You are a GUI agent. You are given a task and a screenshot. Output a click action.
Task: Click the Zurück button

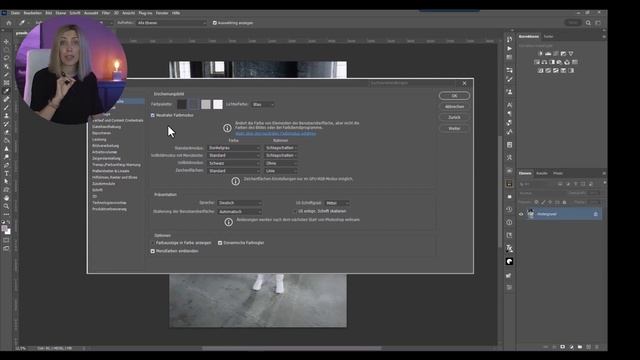454,118
